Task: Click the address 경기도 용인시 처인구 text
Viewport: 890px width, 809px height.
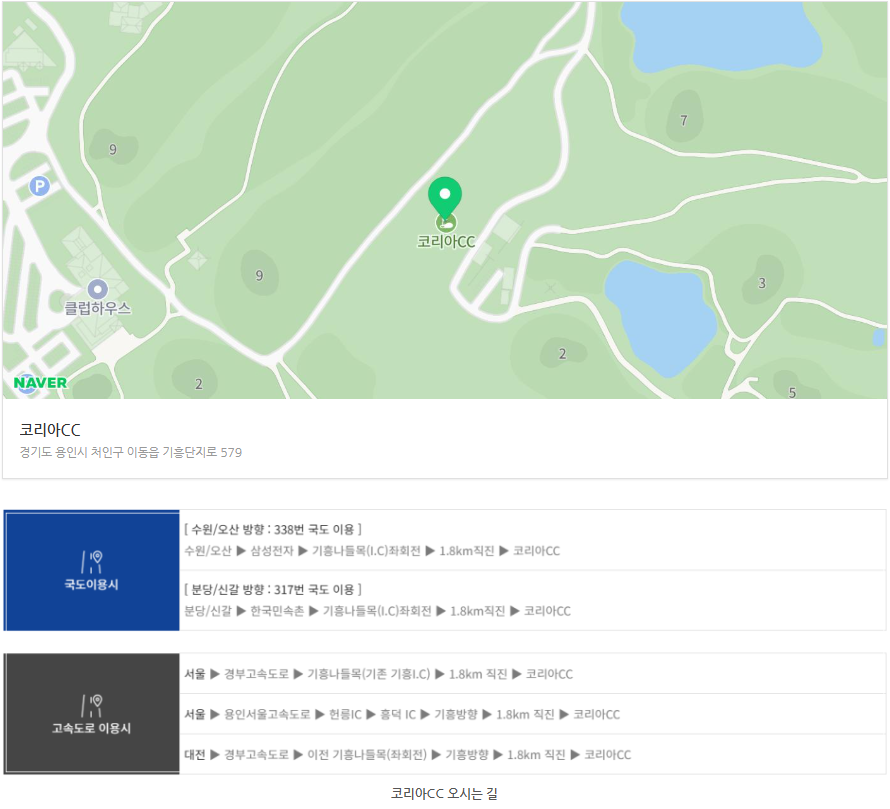Action: point(131,452)
